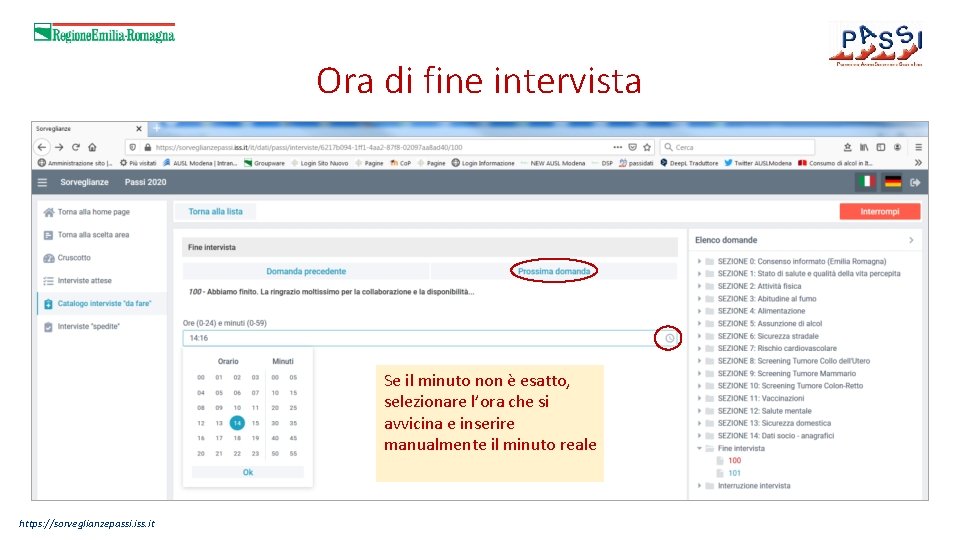
Task: Click the padlock icon in the address bar
Action: point(148,148)
